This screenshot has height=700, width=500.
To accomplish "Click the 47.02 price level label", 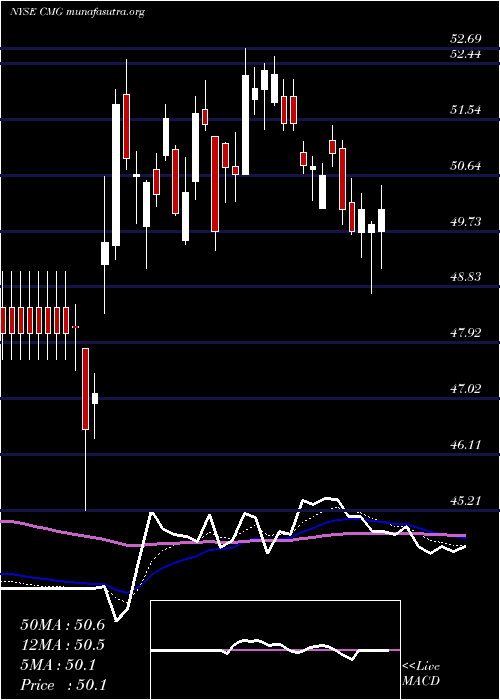I will [x=466, y=389].
